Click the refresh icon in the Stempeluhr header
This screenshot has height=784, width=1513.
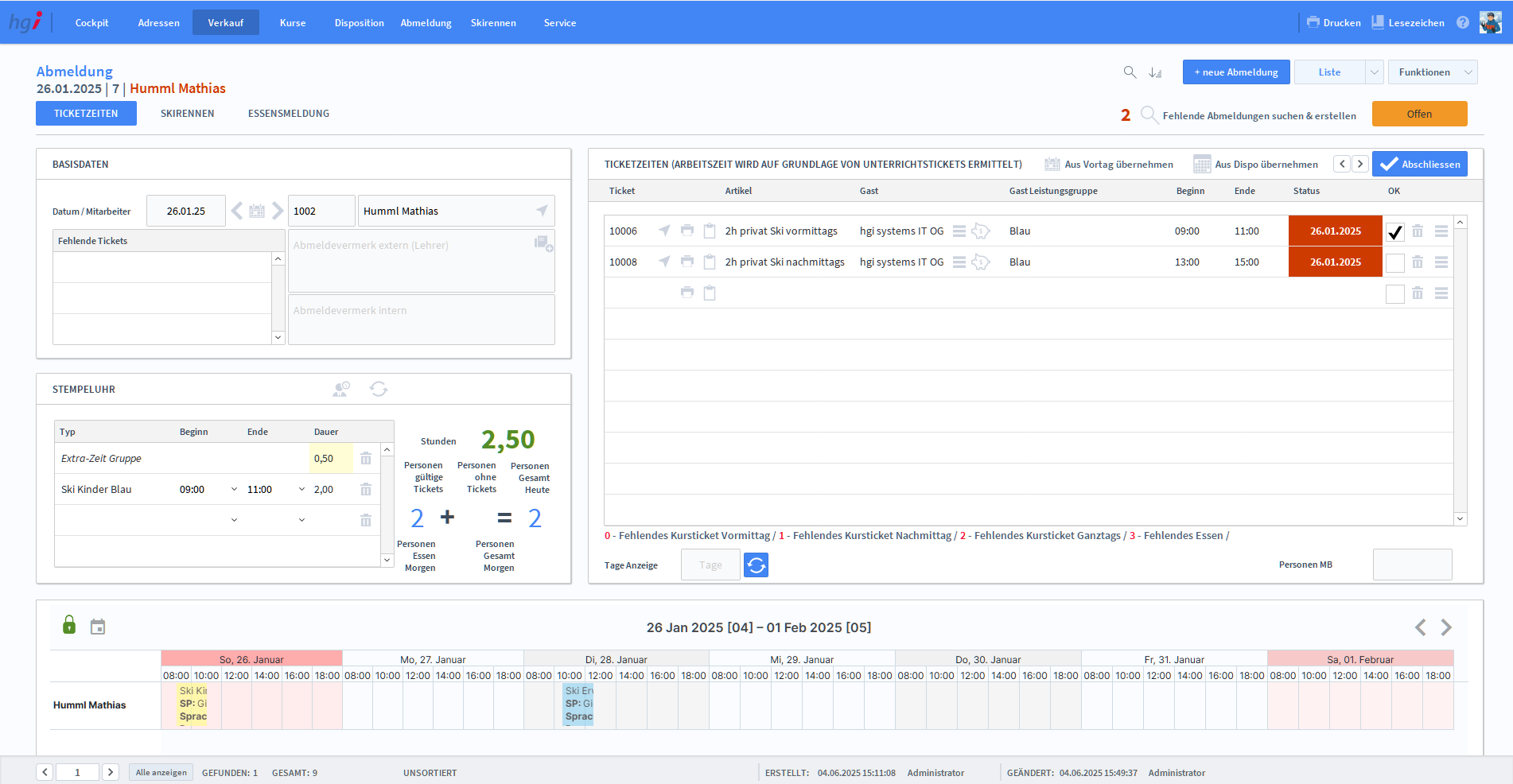coord(379,389)
